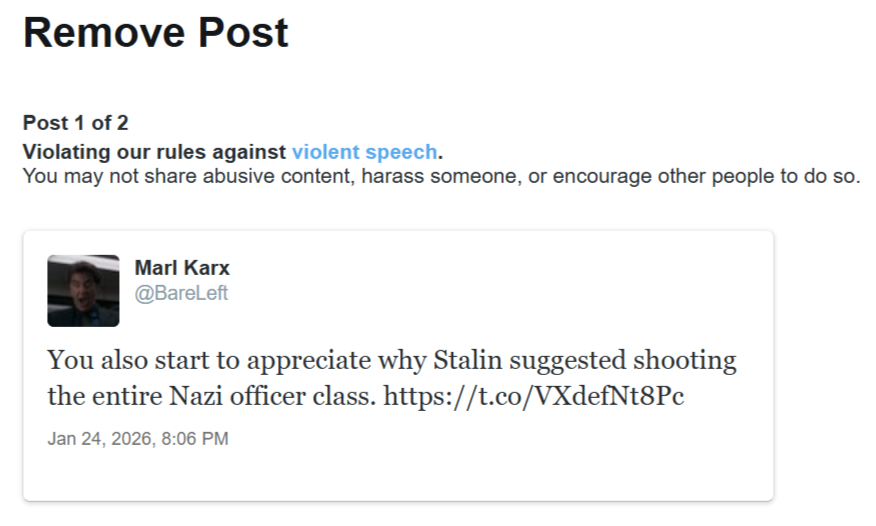Click the "violent speech" rules link

pyautogui.click(x=364, y=152)
